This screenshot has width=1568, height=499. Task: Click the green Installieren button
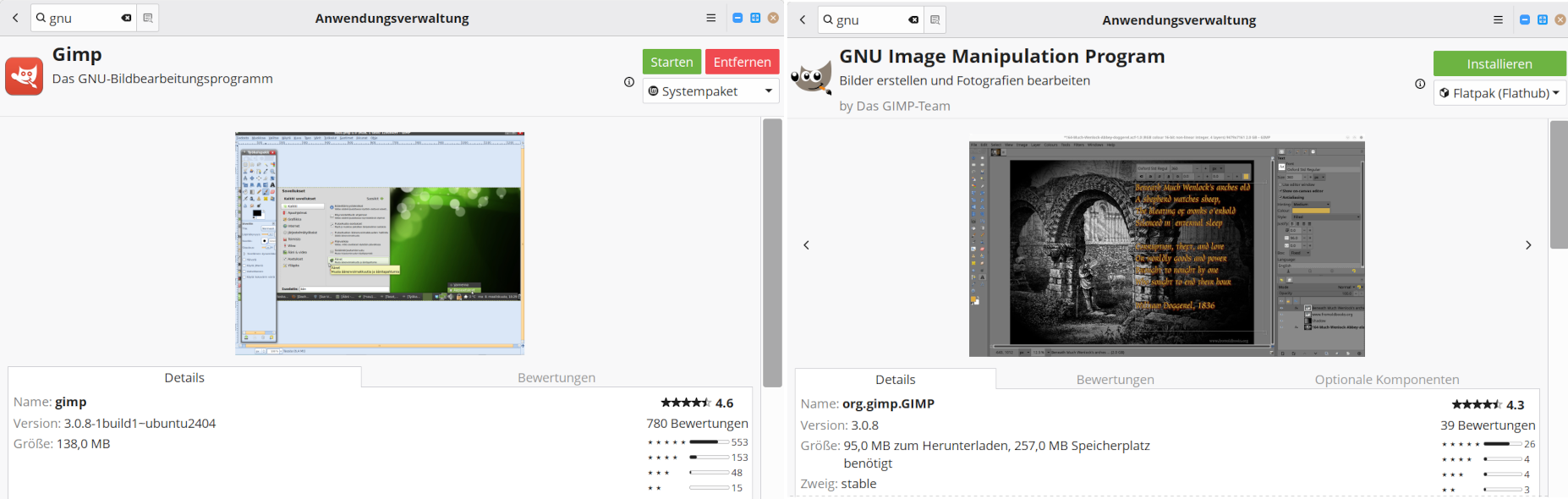click(x=1499, y=63)
